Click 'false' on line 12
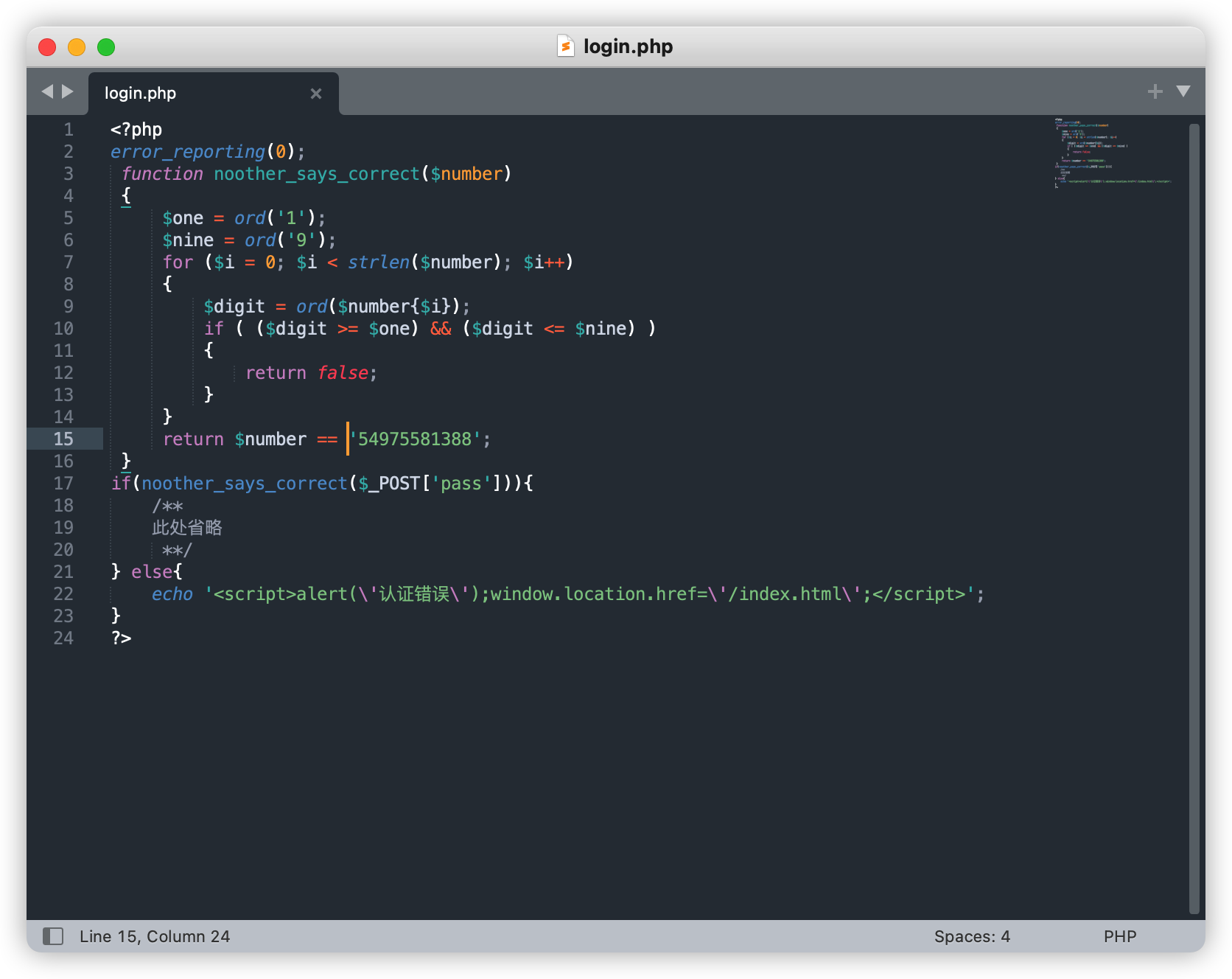Viewport: 1232px width, 979px height. coord(343,373)
